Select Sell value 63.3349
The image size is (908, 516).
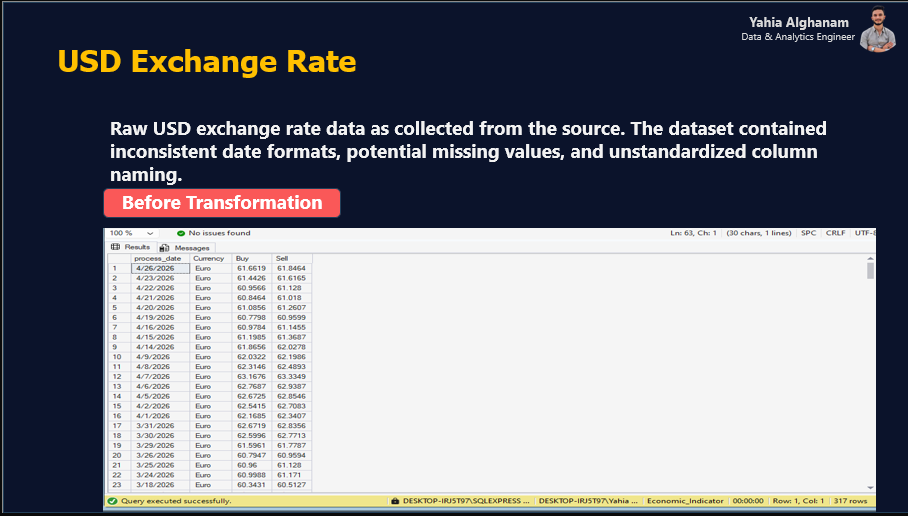click(x=291, y=376)
